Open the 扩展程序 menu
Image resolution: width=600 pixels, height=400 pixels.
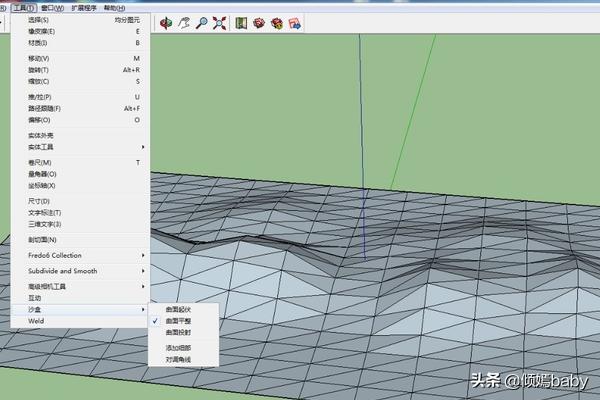click(x=84, y=8)
